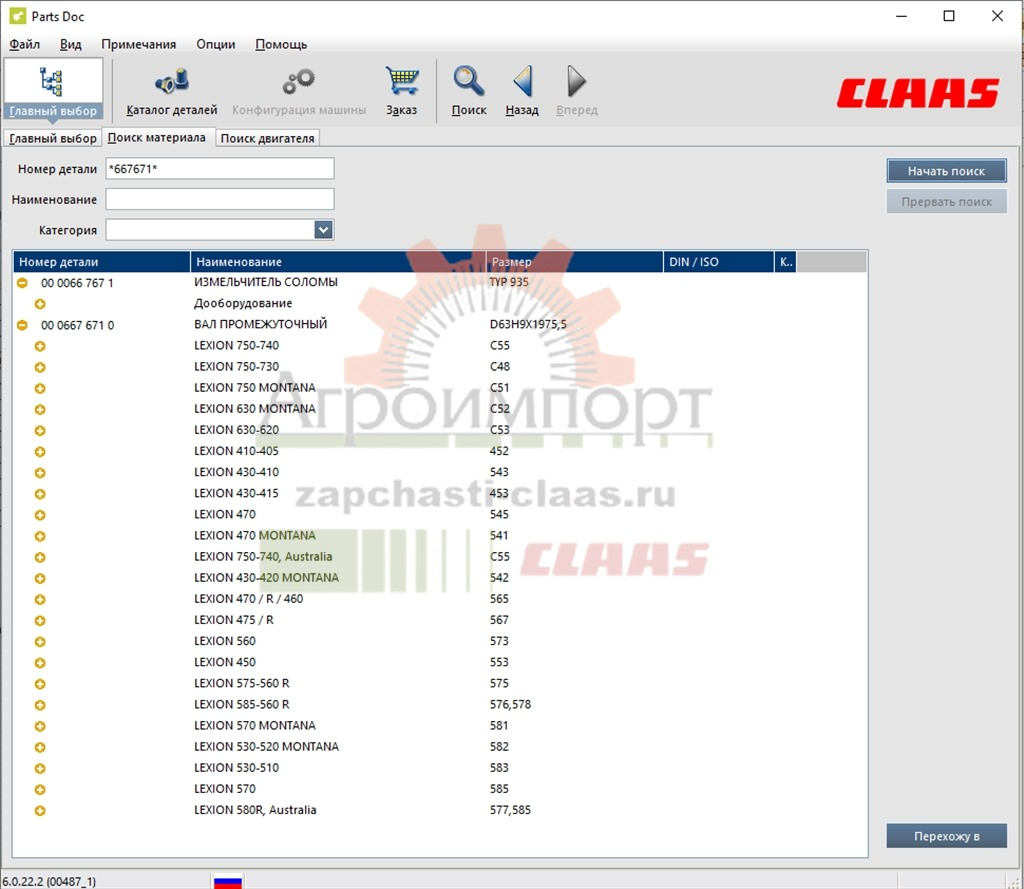
Task: Open the Заказ shopping cart
Action: pyautogui.click(x=402, y=91)
